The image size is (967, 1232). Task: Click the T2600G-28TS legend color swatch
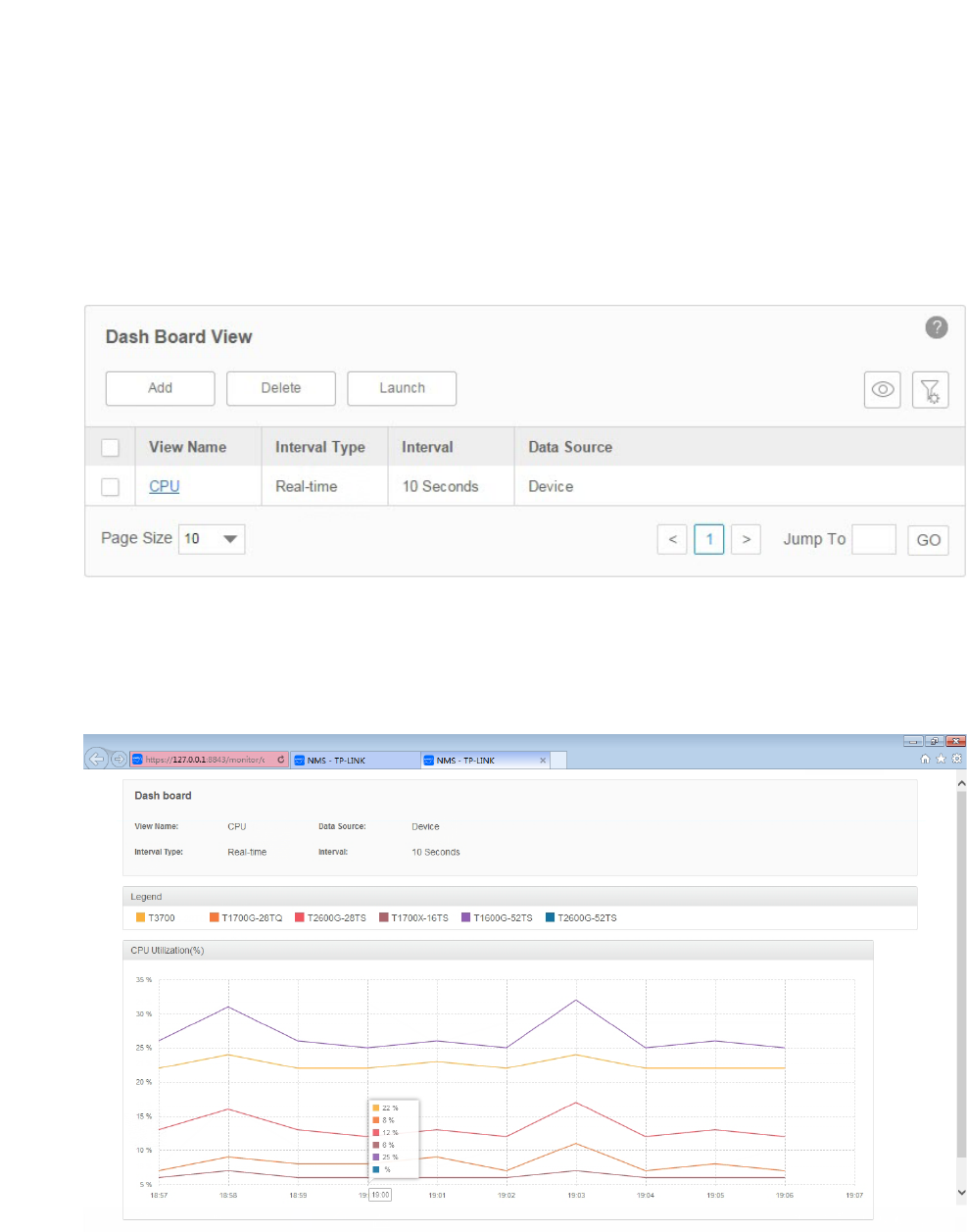299,917
